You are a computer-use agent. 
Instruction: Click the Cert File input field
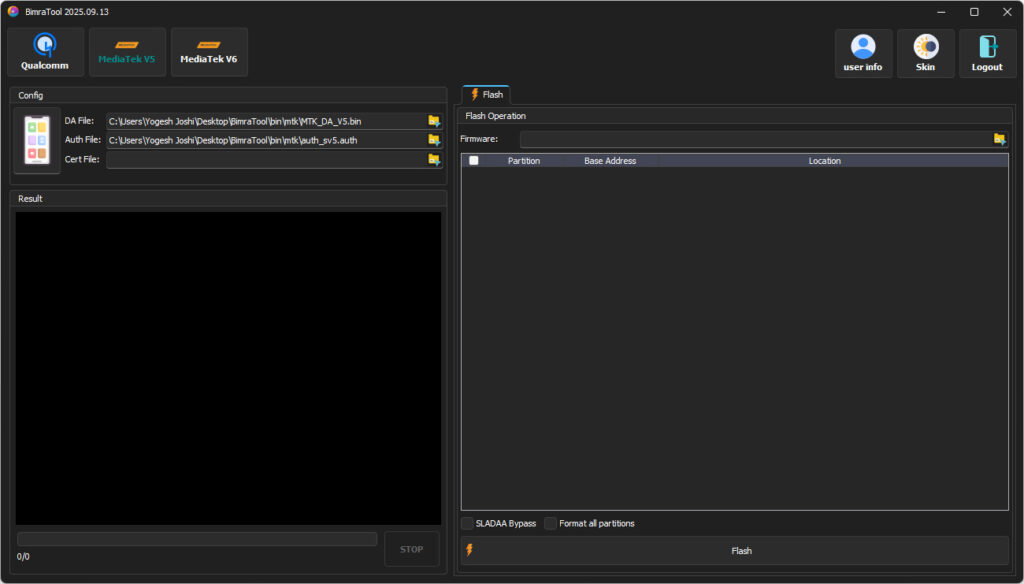265,160
